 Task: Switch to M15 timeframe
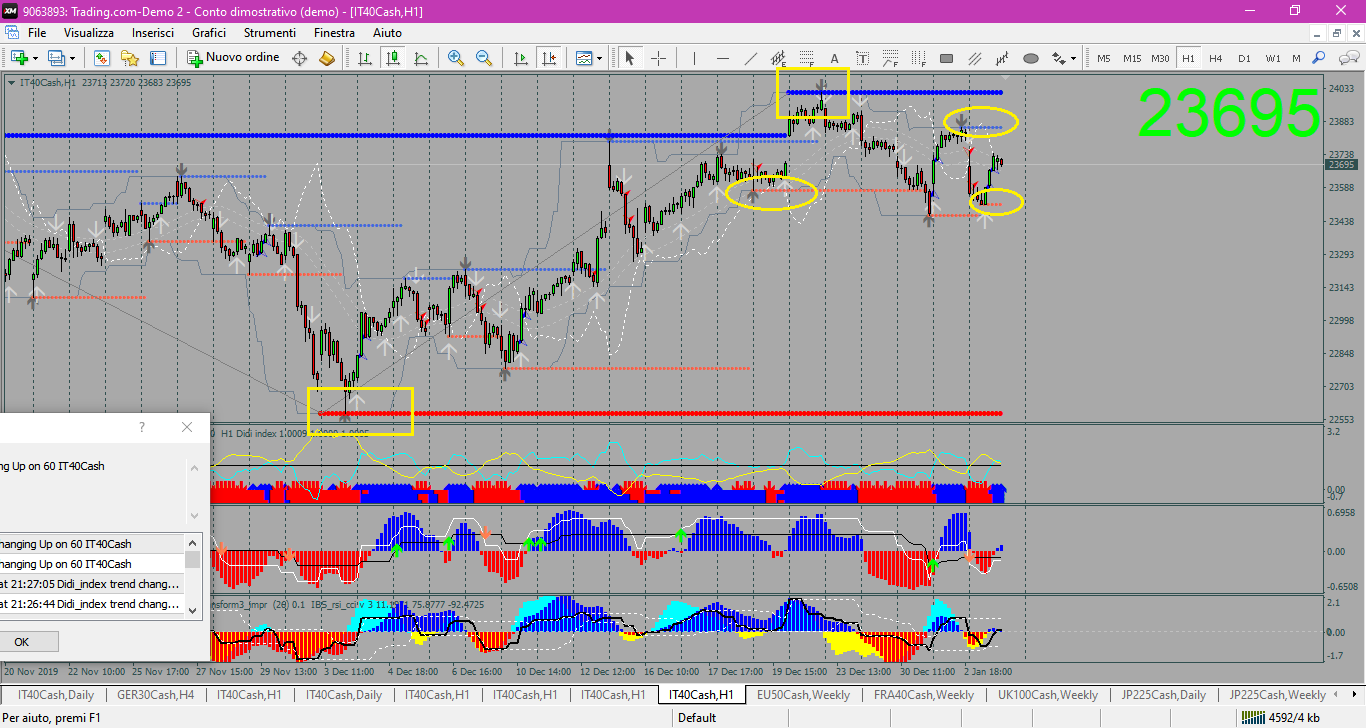(1132, 58)
